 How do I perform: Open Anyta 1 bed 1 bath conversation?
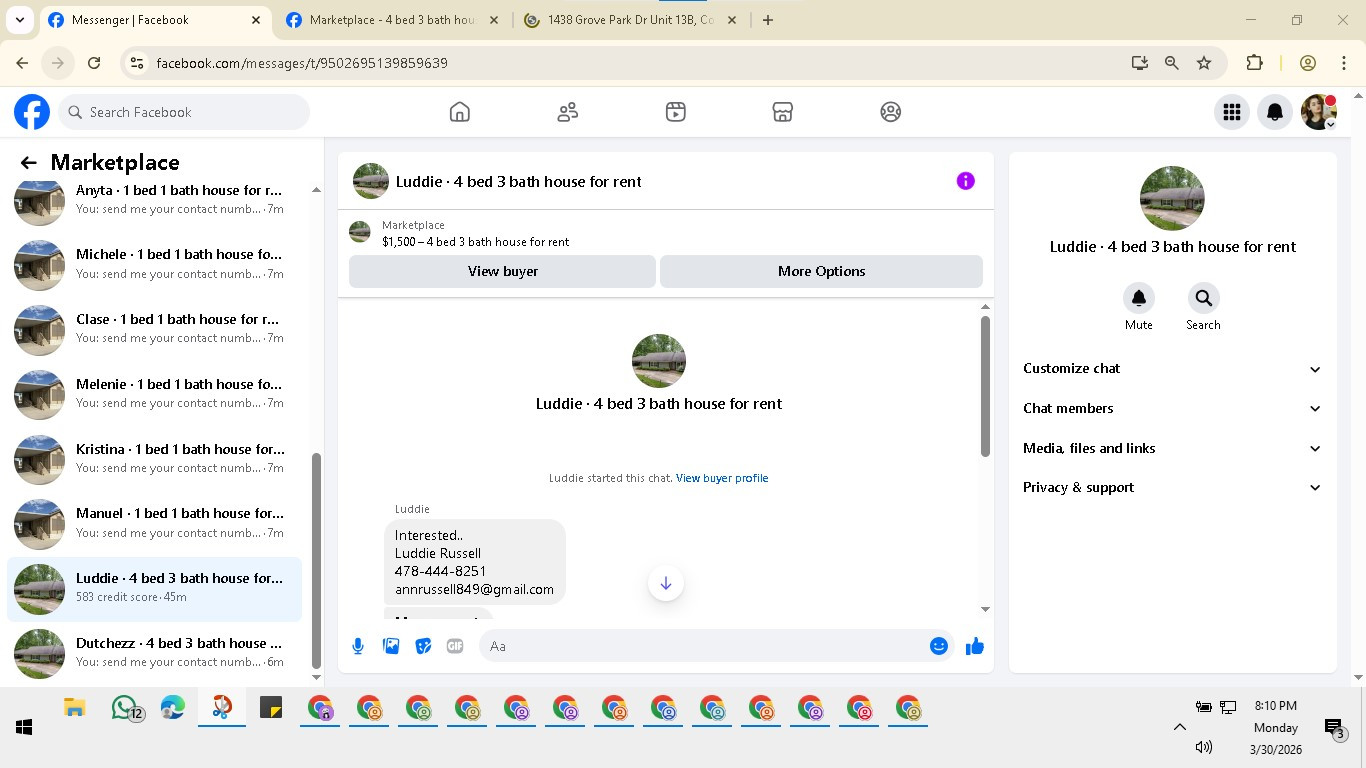(155, 200)
